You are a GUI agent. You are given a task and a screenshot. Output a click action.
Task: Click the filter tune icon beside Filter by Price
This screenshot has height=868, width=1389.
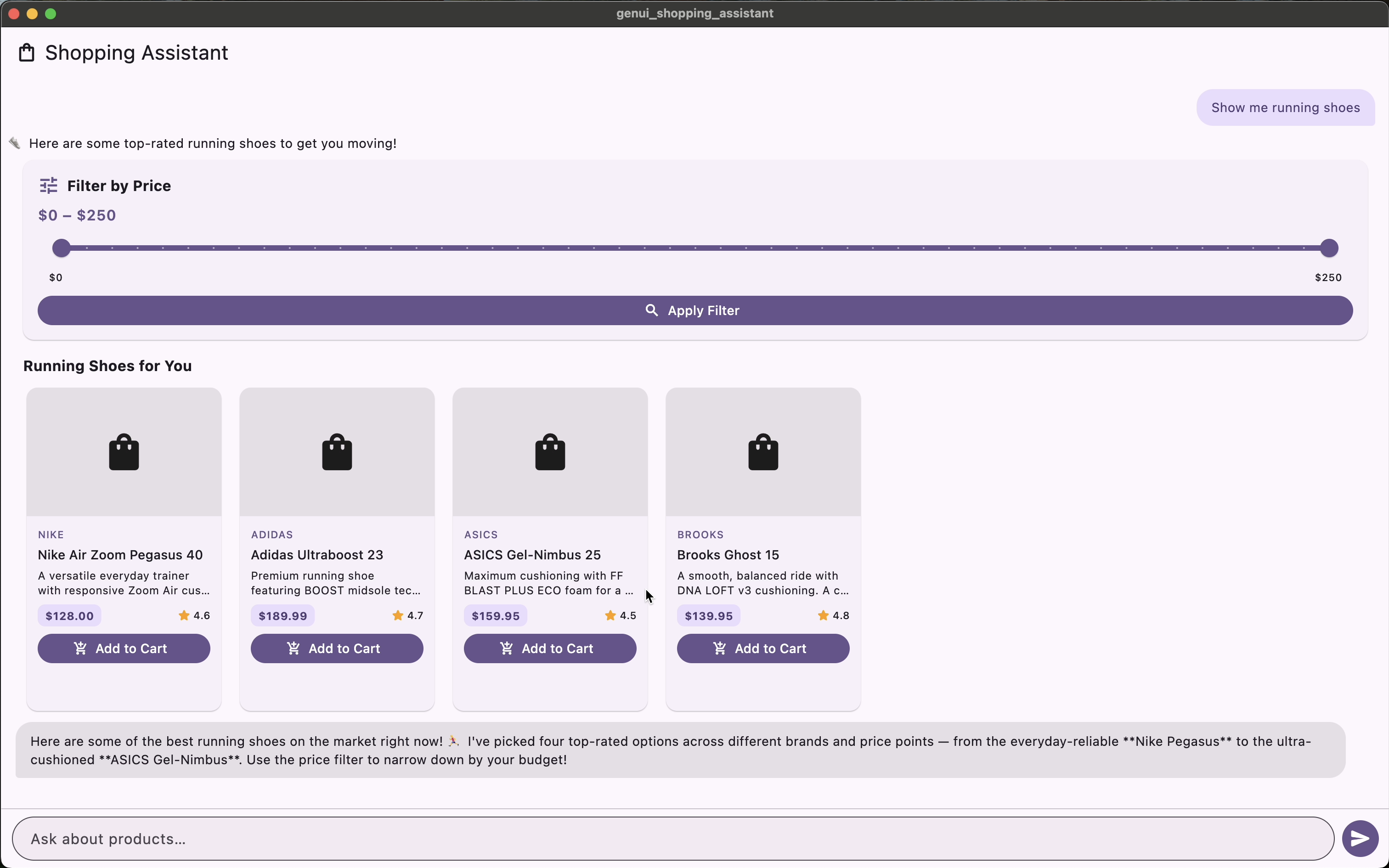coord(49,186)
